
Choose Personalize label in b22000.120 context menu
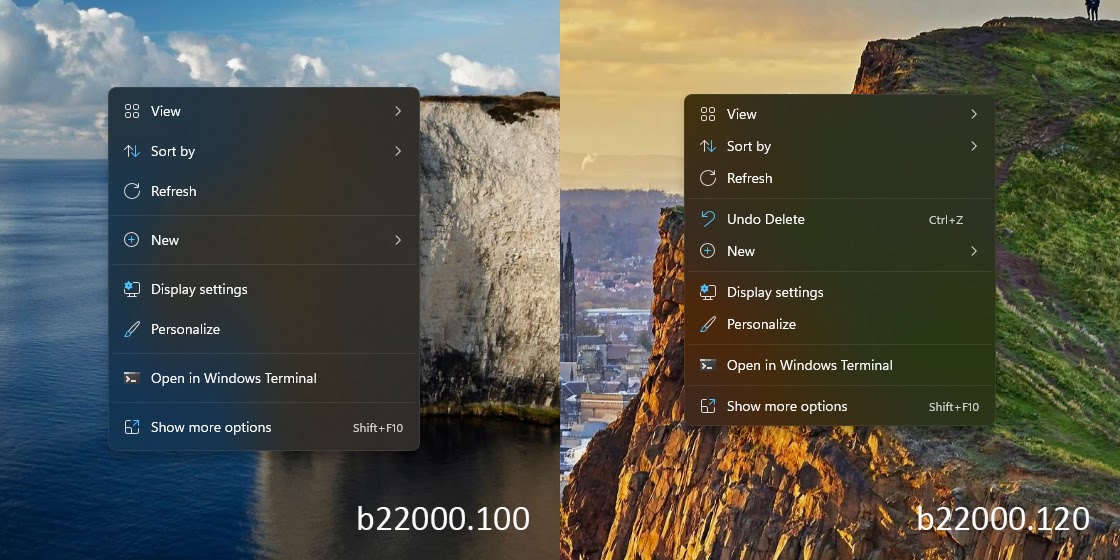[761, 324]
